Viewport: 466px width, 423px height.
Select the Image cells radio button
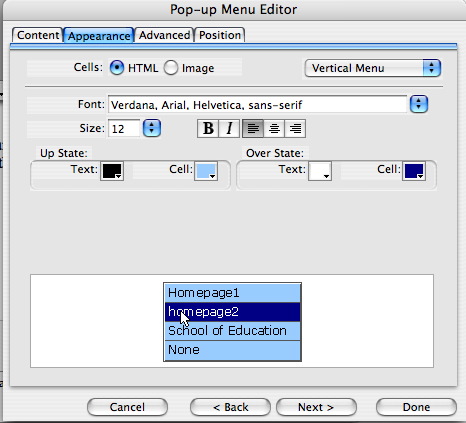171,68
